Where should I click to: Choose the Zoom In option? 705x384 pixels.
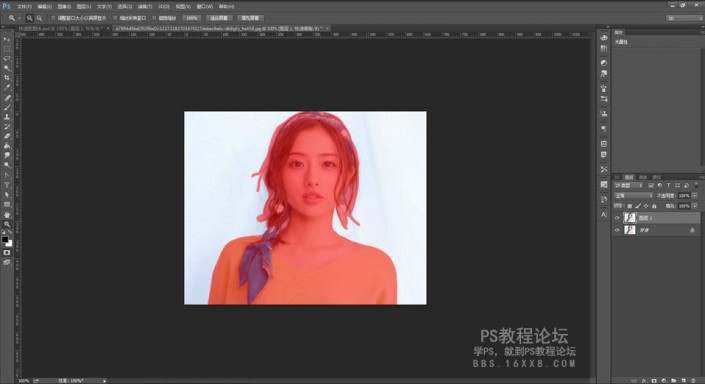pos(29,18)
